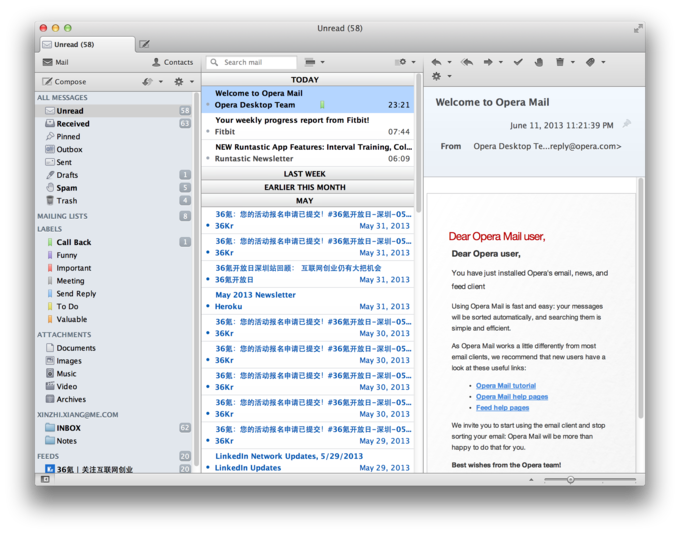
Task: Click the message list view mode icon
Action: pos(310,62)
